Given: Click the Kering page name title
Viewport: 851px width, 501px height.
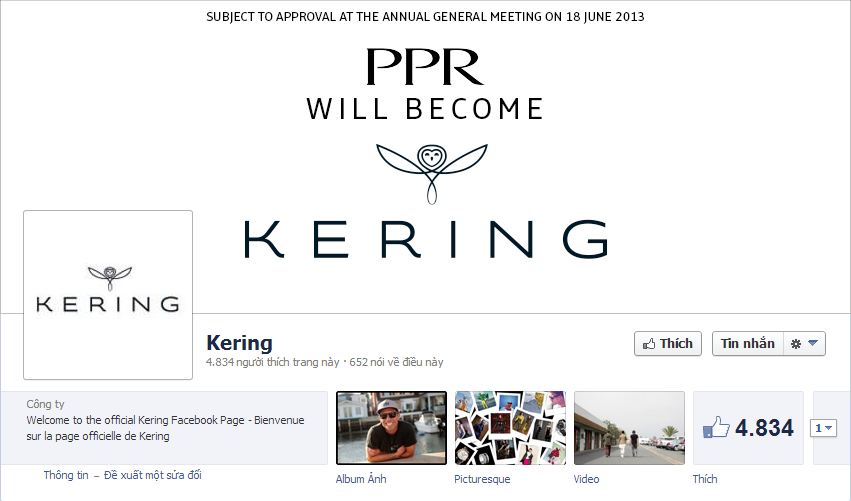Looking at the screenshot, I should coord(239,343).
